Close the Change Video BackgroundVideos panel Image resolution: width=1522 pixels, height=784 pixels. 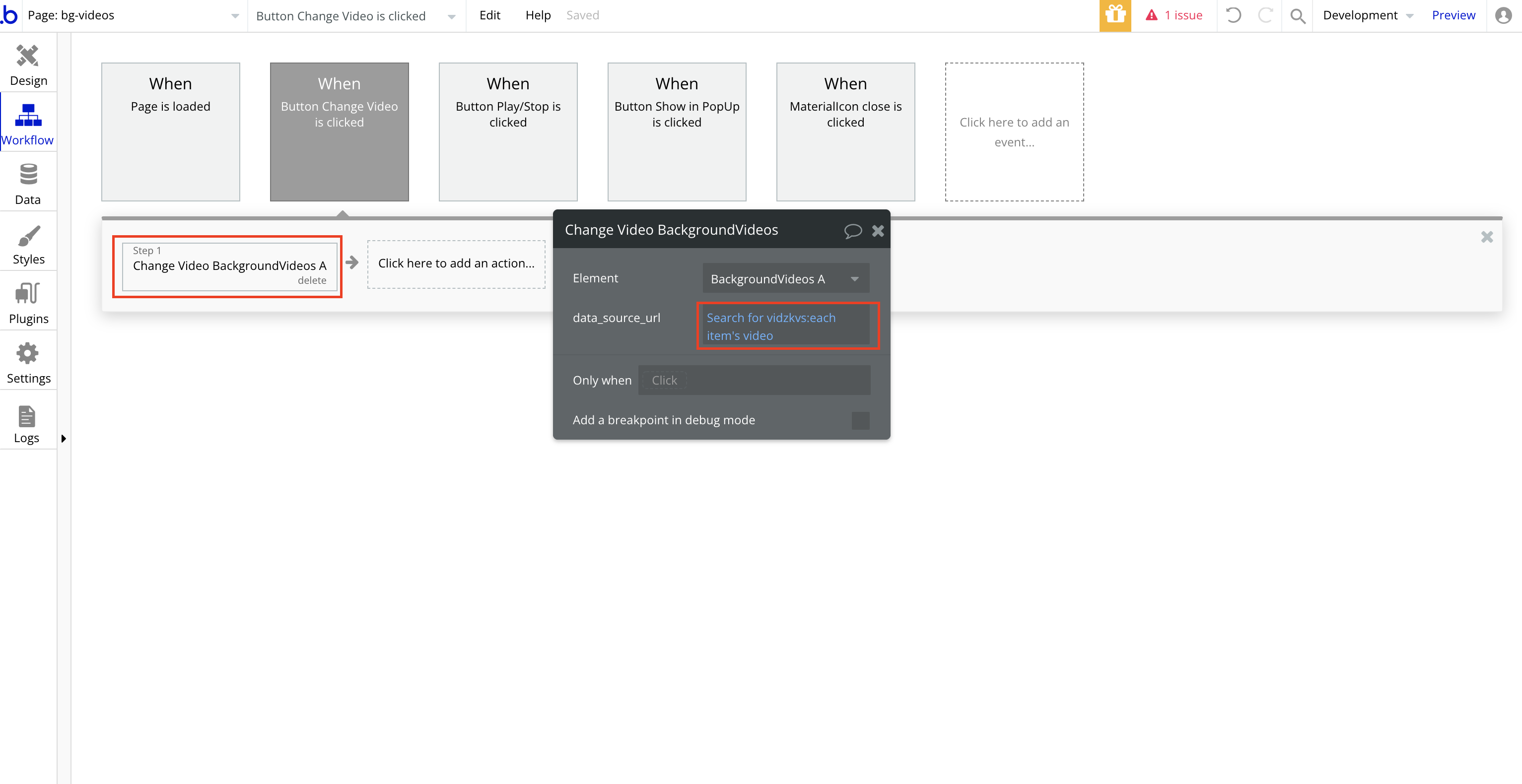coord(878,231)
